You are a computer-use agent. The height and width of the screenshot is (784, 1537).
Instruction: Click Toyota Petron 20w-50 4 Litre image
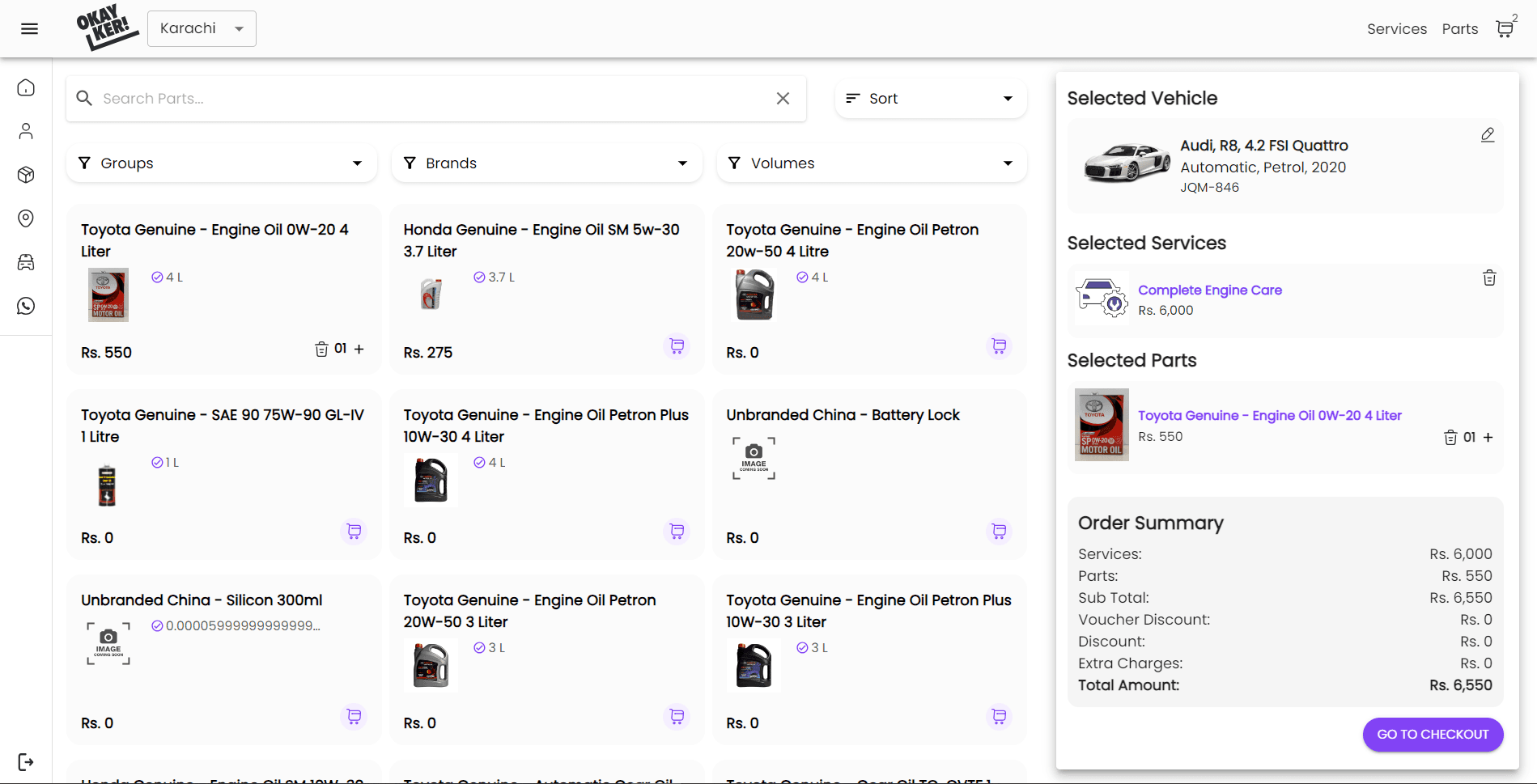[x=754, y=295]
